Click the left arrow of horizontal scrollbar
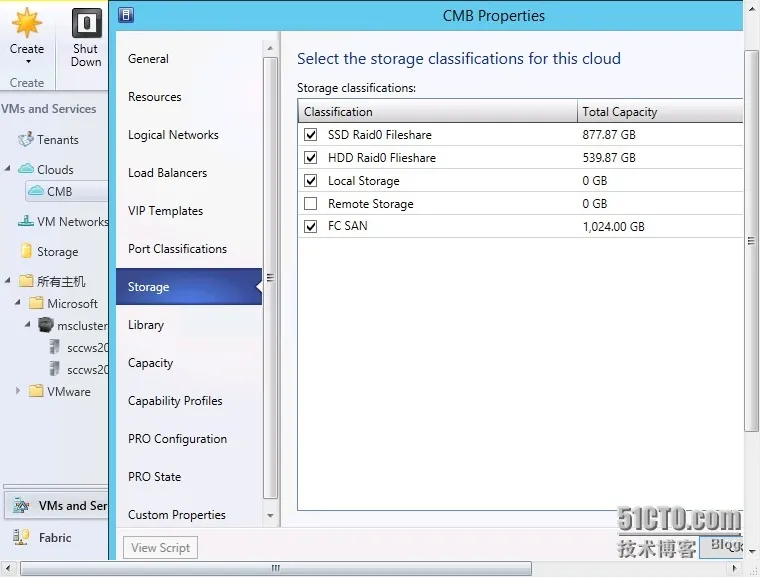 click(8, 568)
